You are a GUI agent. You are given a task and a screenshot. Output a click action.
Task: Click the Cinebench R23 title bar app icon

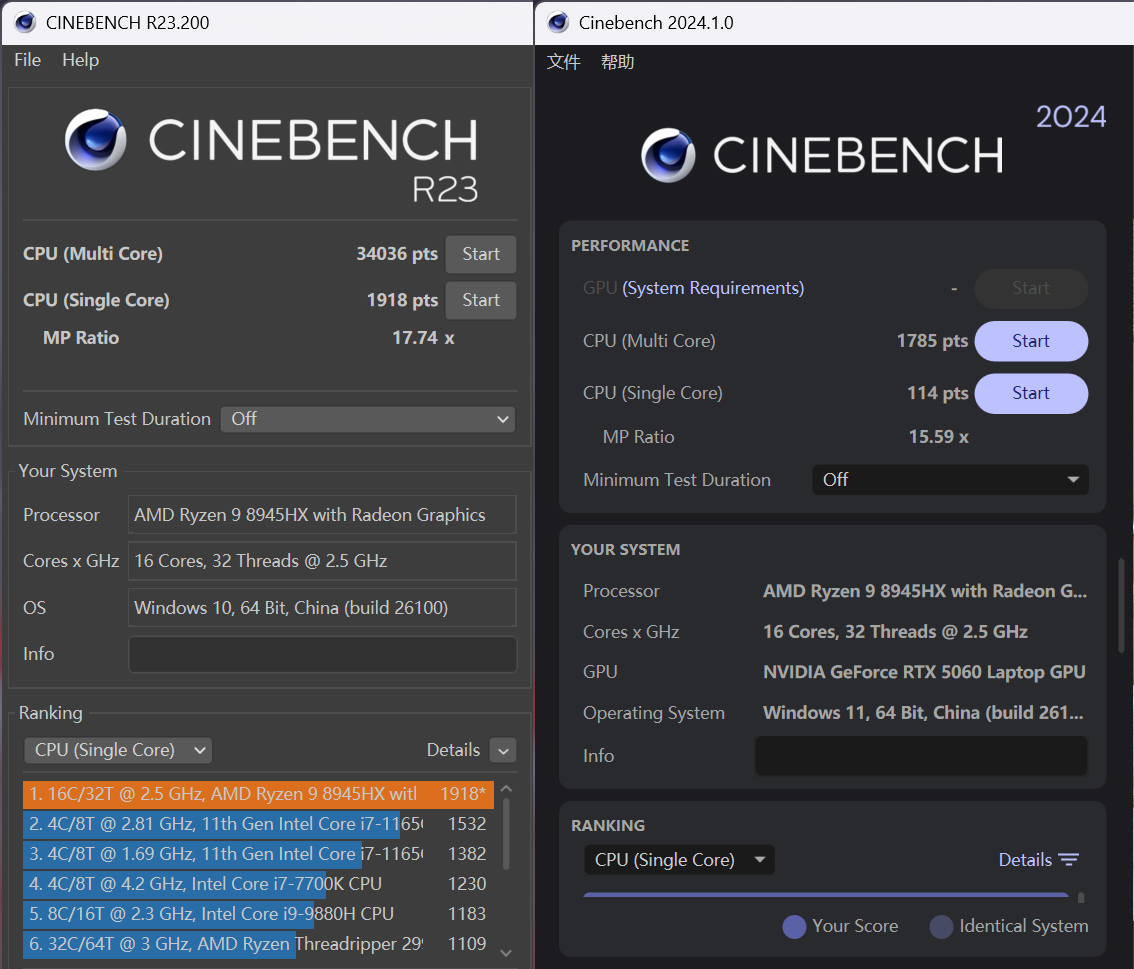25,22
